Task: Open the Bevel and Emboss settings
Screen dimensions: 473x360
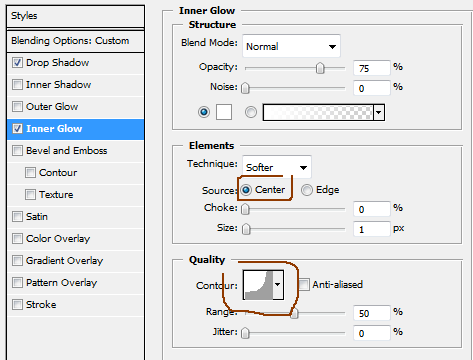Action: 67,151
